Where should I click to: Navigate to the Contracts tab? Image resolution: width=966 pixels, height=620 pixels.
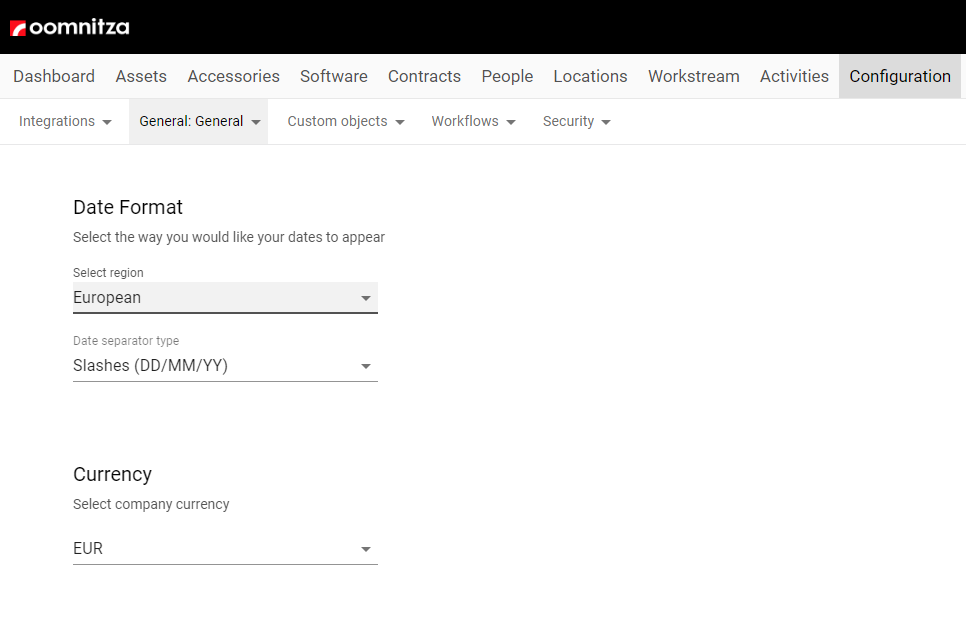[424, 76]
